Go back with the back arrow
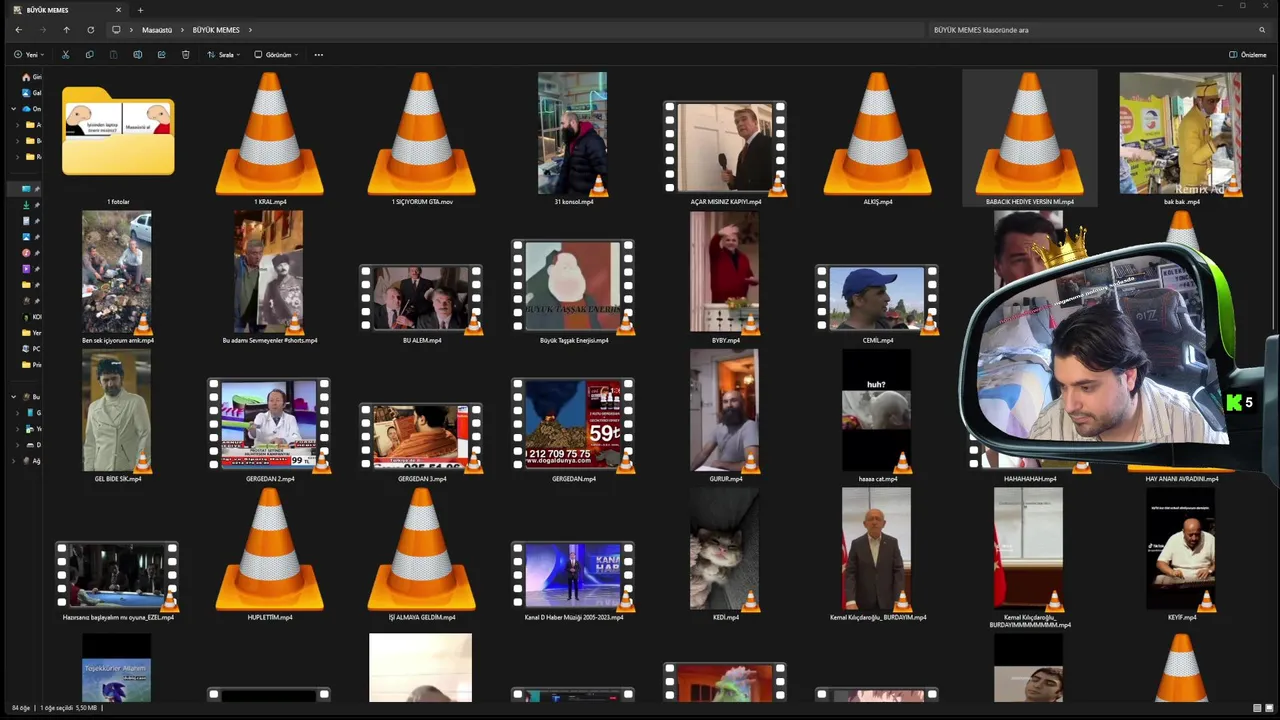This screenshot has height=720, width=1280. [x=18, y=30]
